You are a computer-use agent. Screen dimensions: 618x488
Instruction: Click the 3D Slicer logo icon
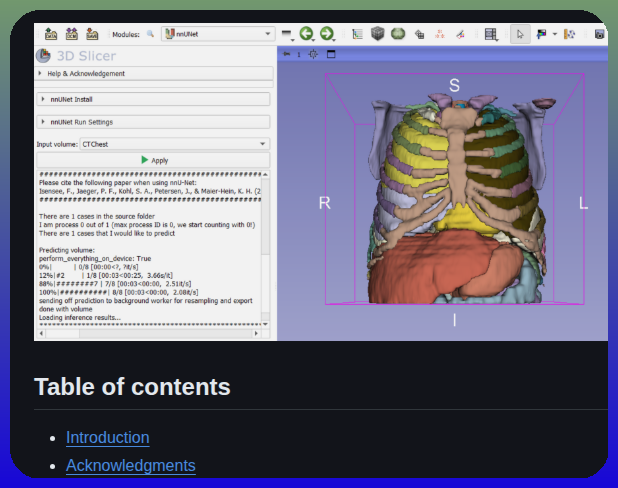point(43,56)
